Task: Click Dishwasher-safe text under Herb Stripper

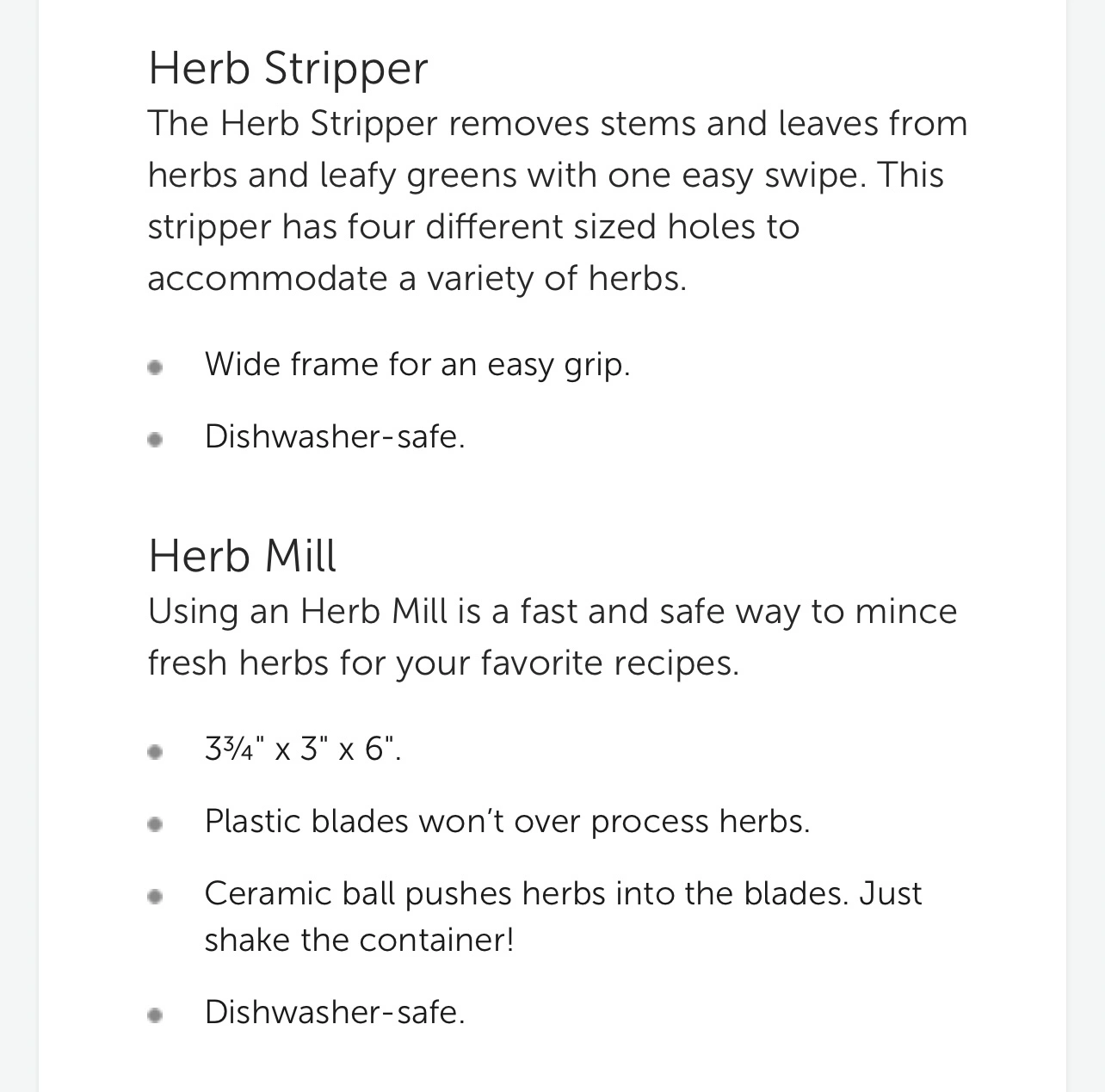Action: coord(335,437)
